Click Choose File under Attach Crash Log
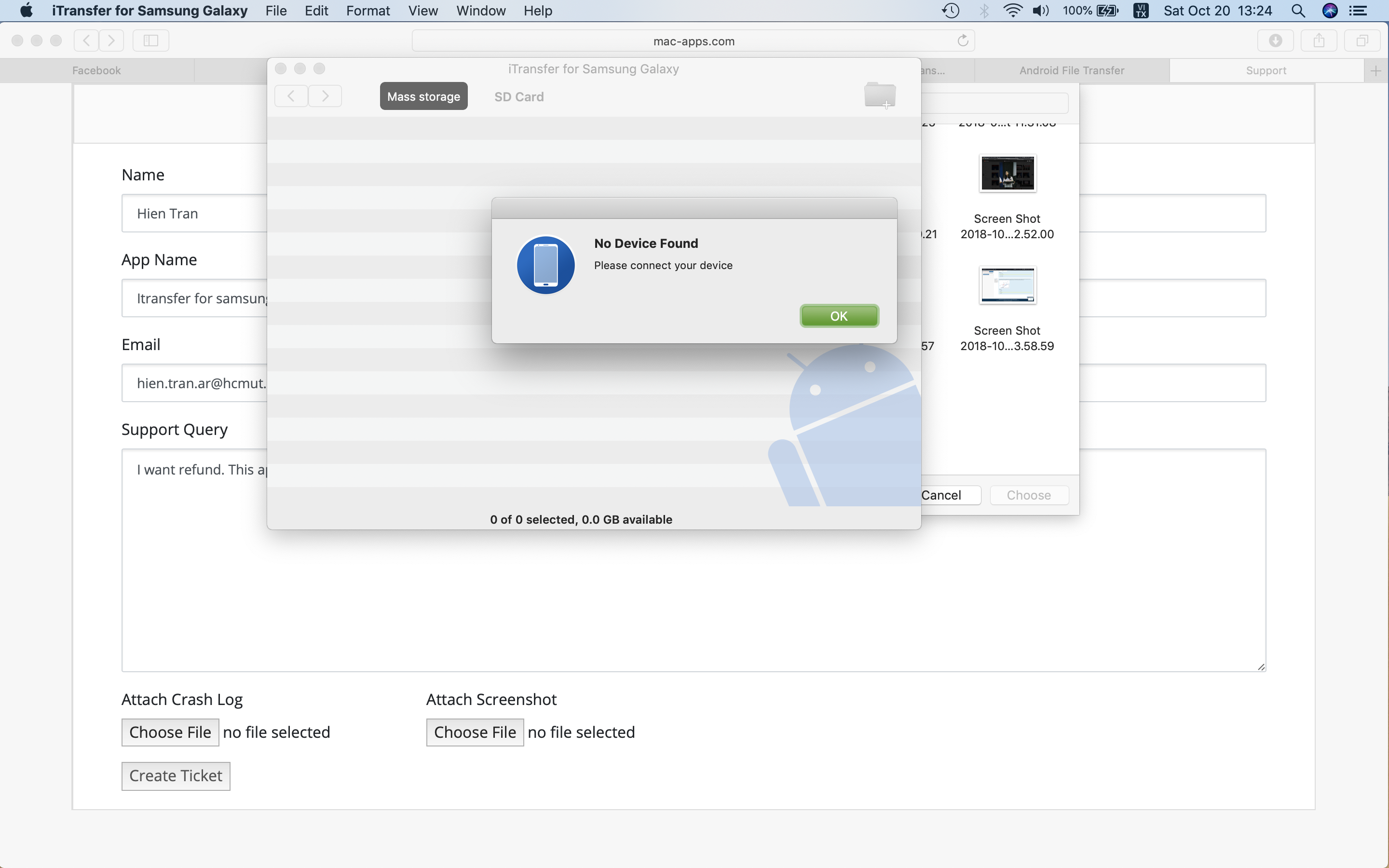Screen dimensions: 1389x868 pos(170,732)
